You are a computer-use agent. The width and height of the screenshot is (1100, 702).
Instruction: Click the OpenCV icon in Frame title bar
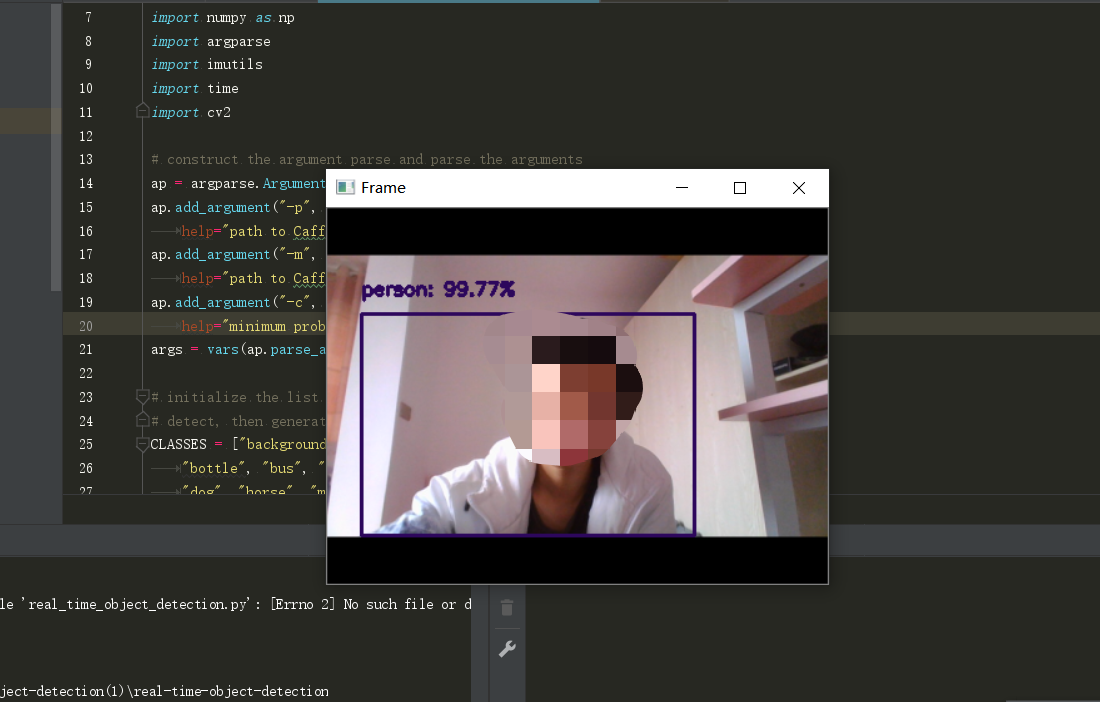[345, 187]
